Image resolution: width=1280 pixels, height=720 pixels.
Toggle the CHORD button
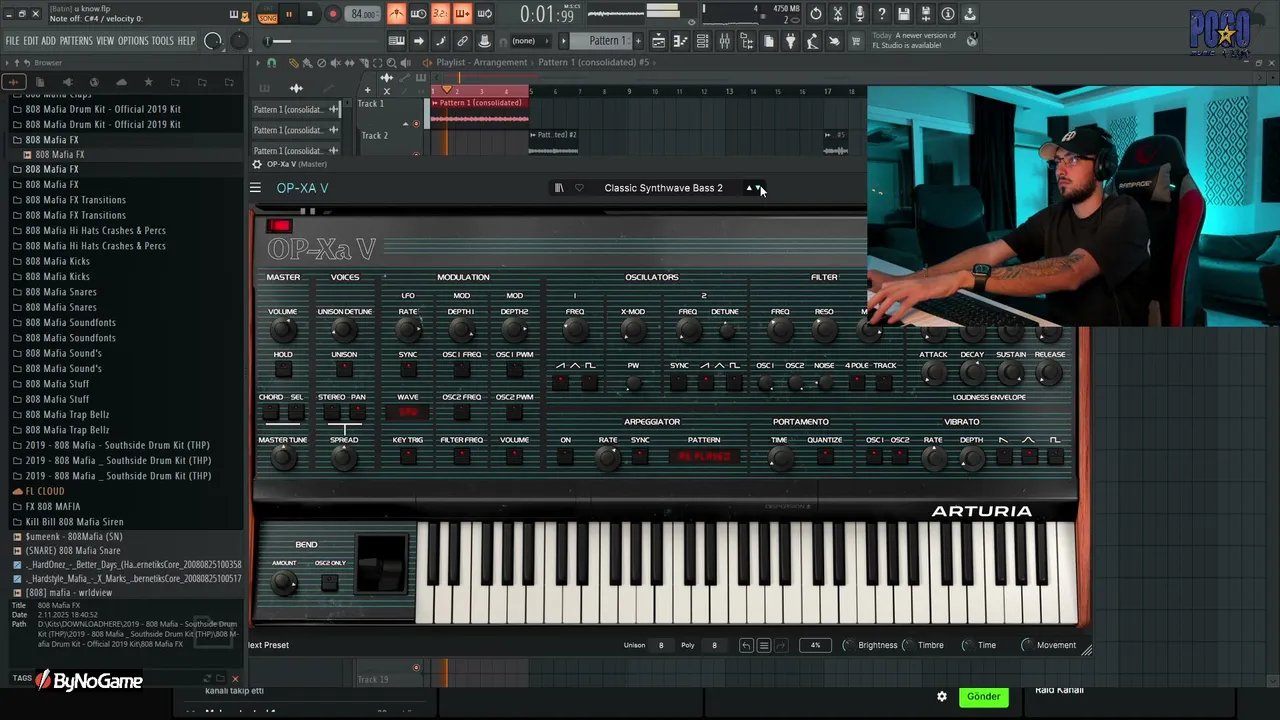tap(271, 412)
